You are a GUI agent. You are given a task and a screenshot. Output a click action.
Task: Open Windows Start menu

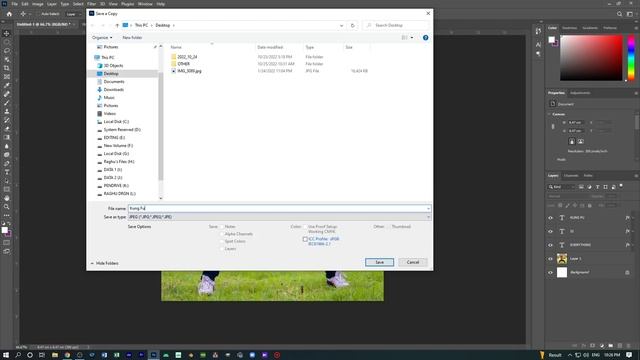(6, 355)
